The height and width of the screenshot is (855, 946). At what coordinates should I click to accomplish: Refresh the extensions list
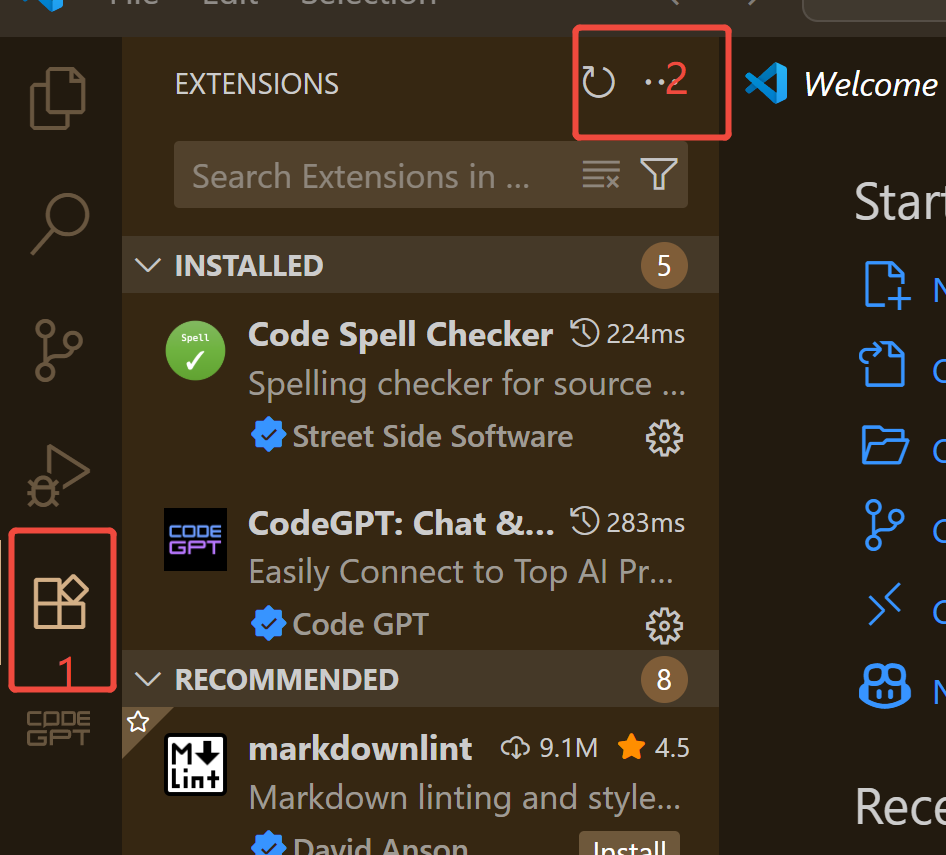click(598, 83)
